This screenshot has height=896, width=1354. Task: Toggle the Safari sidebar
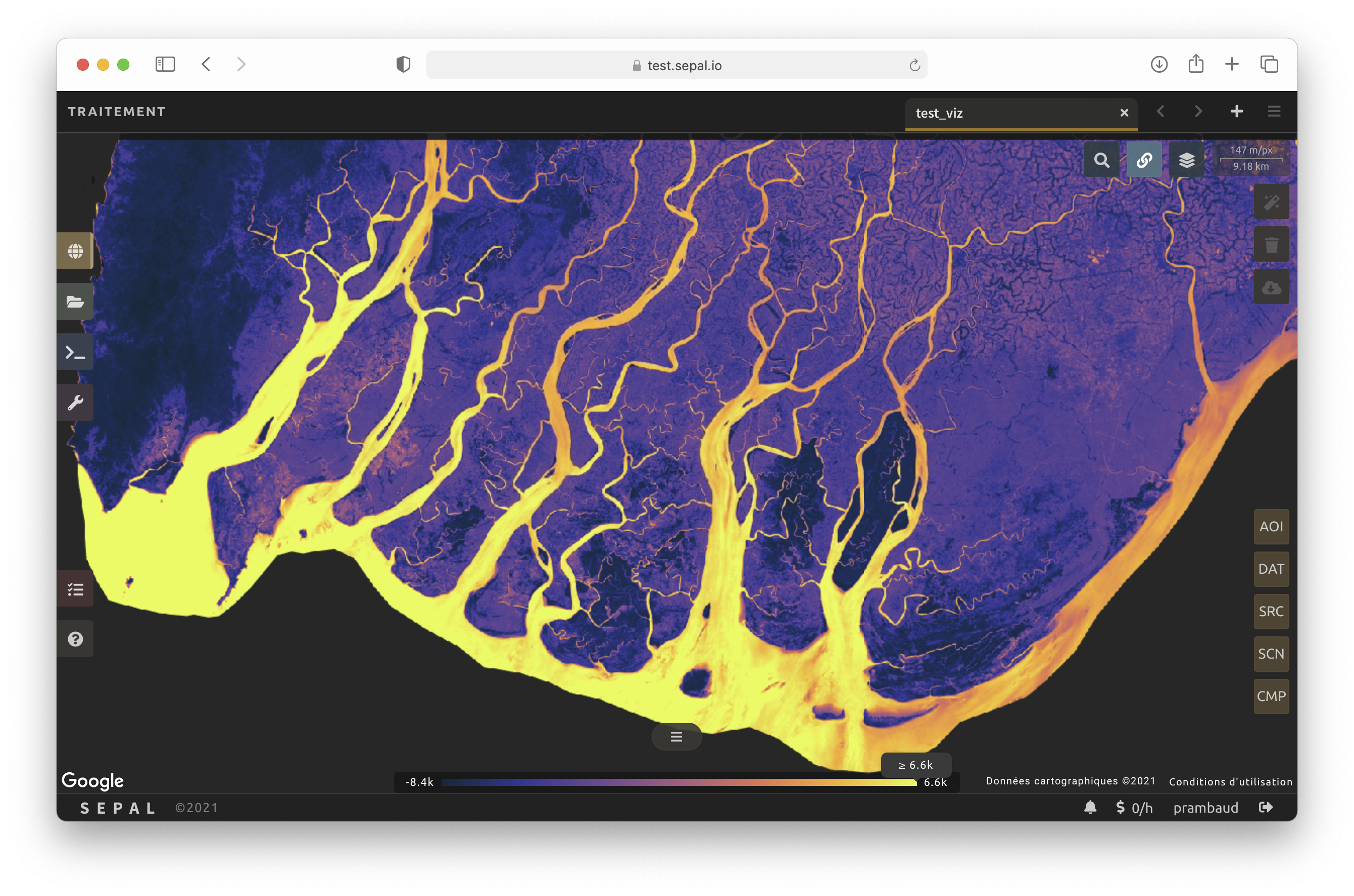pyautogui.click(x=165, y=64)
